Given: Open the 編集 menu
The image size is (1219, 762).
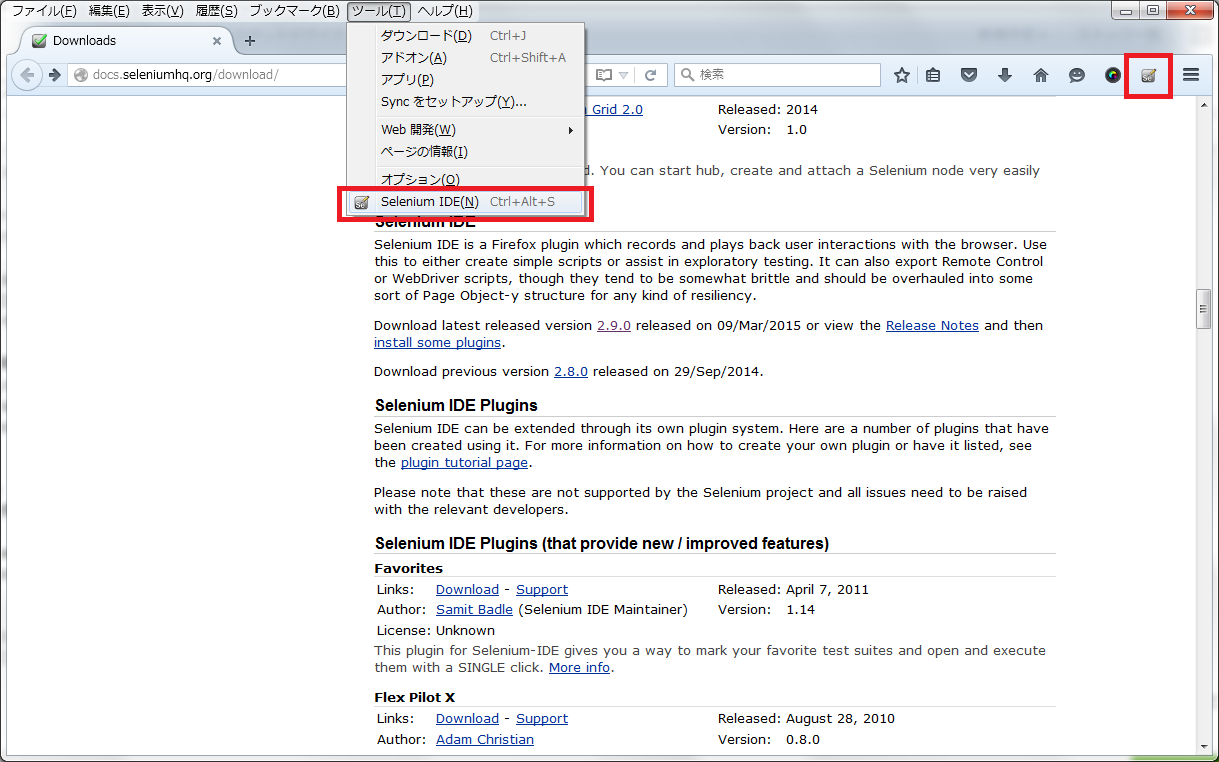Looking at the screenshot, I should 109,11.
